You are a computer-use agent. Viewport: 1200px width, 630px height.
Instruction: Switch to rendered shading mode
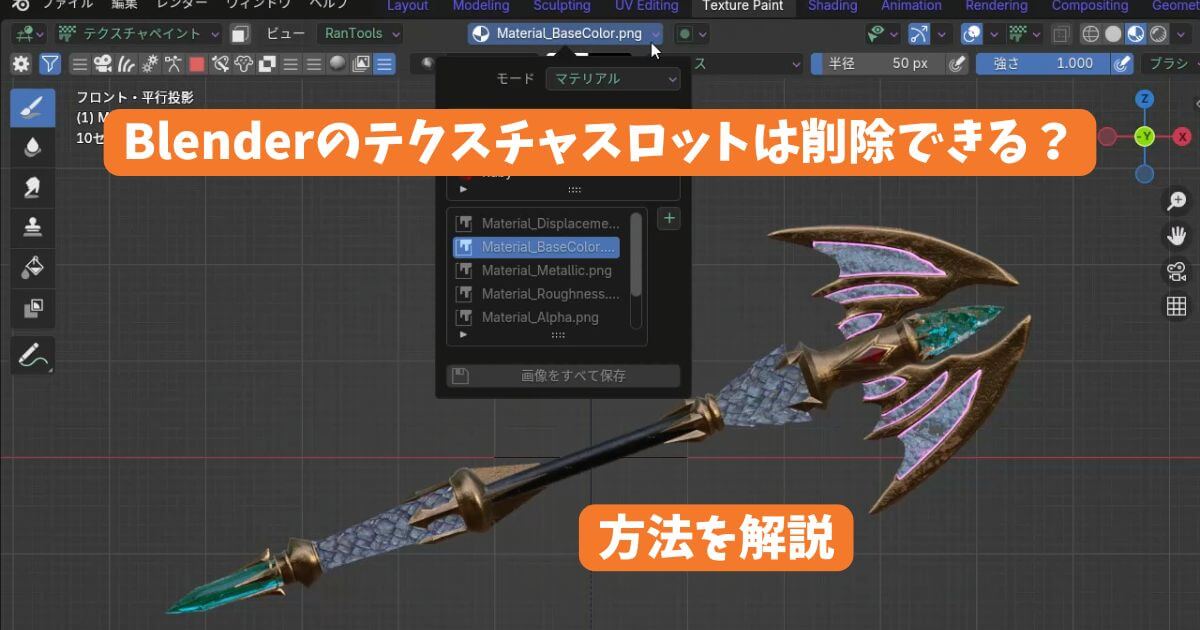1159,34
